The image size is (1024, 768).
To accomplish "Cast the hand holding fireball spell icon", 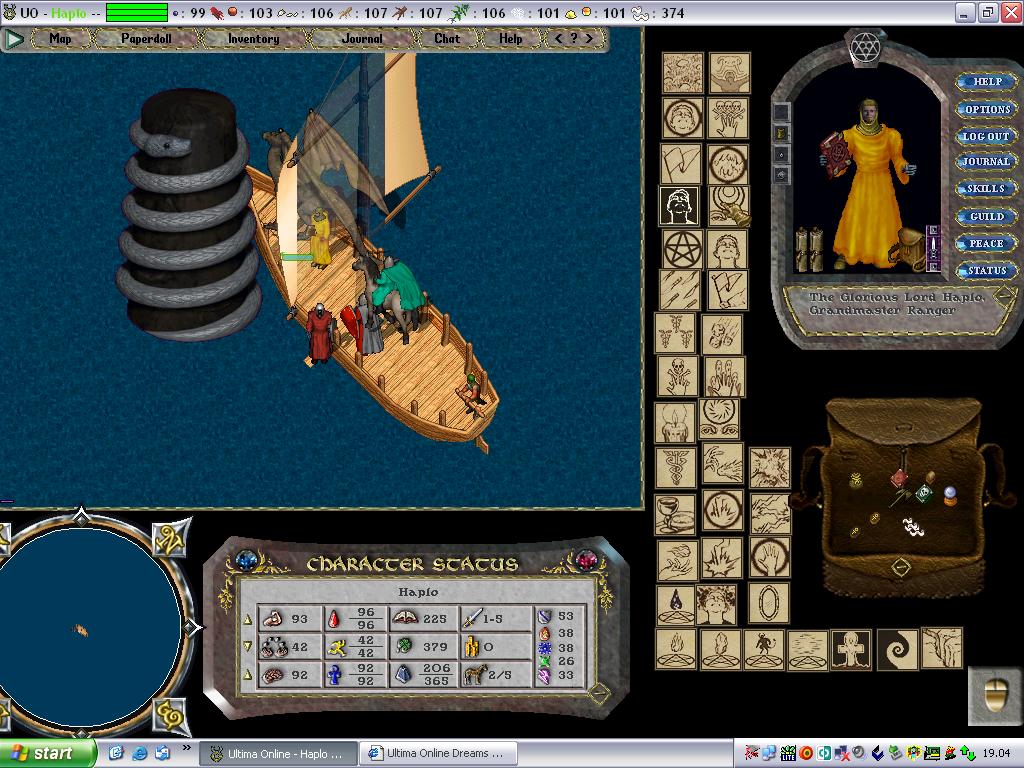I will click(x=676, y=560).
